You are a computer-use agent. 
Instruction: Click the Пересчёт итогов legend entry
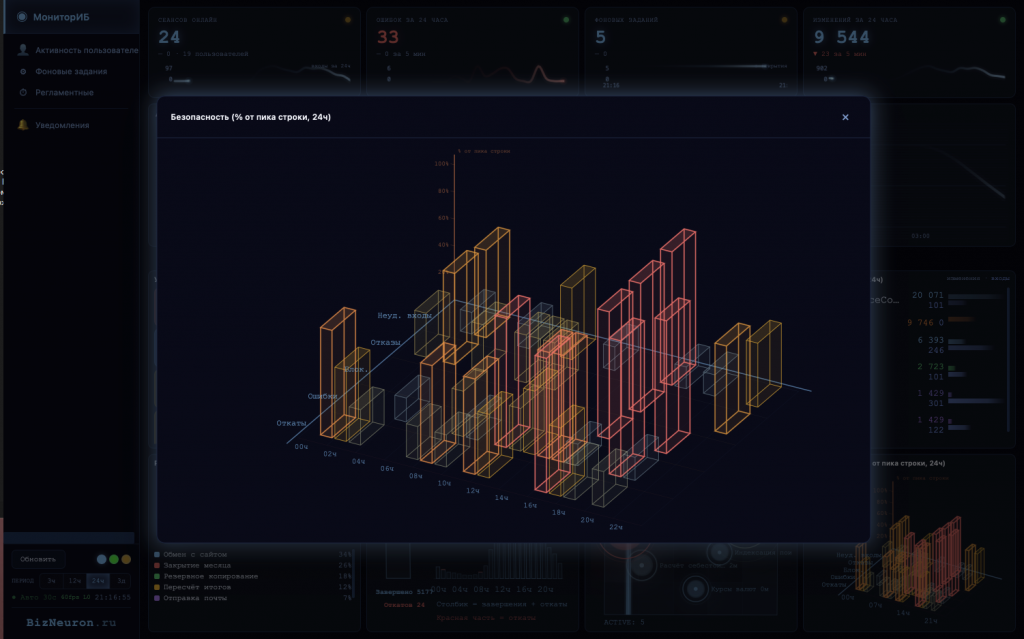point(197,587)
